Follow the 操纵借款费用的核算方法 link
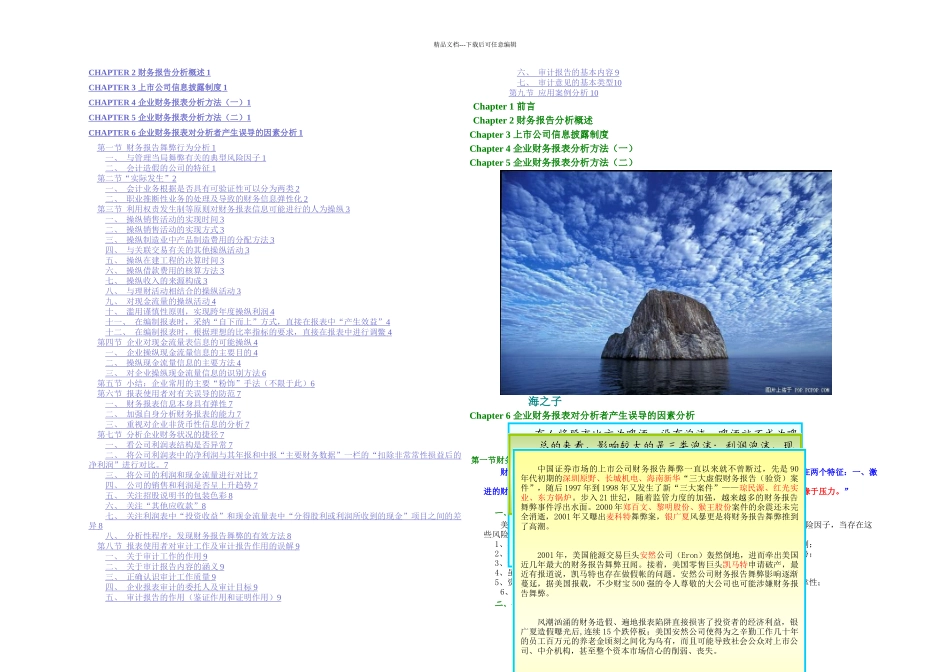Image resolution: width=950 pixels, height=672 pixels. [x=165, y=271]
